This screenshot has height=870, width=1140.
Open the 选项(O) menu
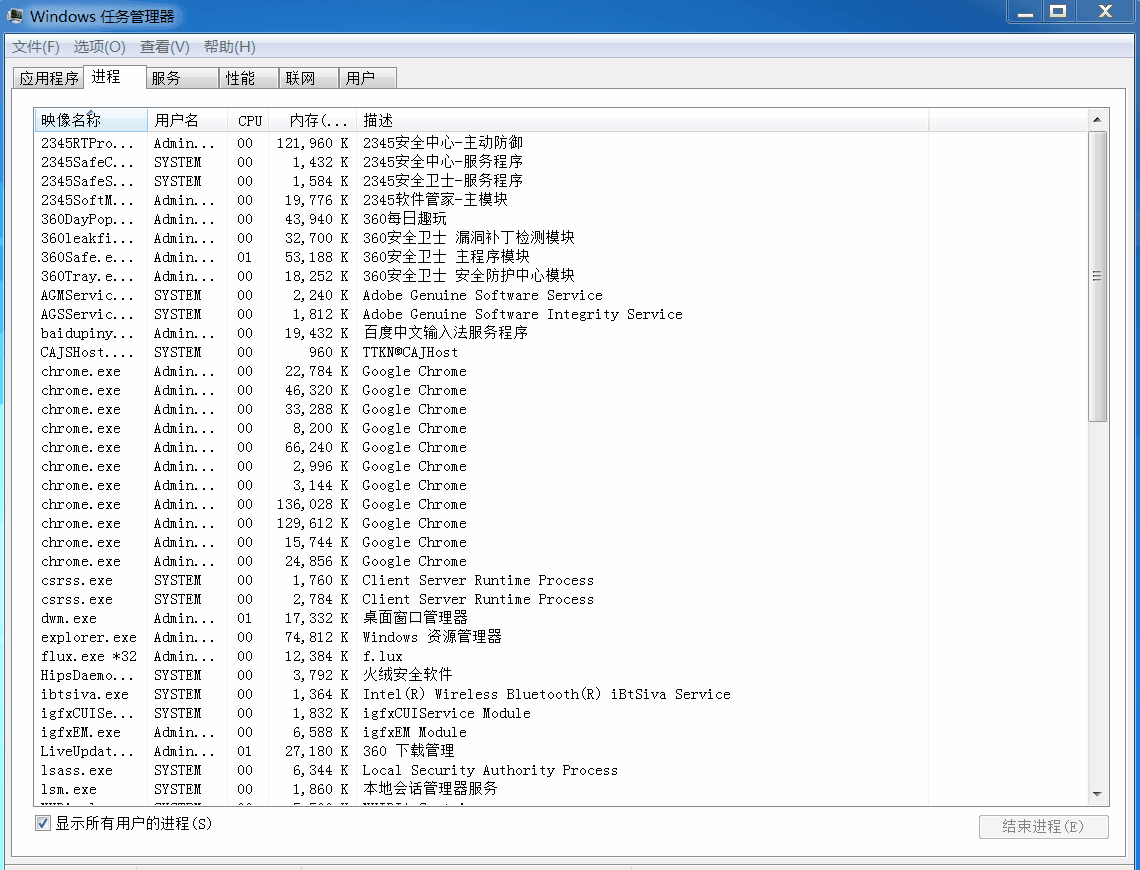coord(99,47)
